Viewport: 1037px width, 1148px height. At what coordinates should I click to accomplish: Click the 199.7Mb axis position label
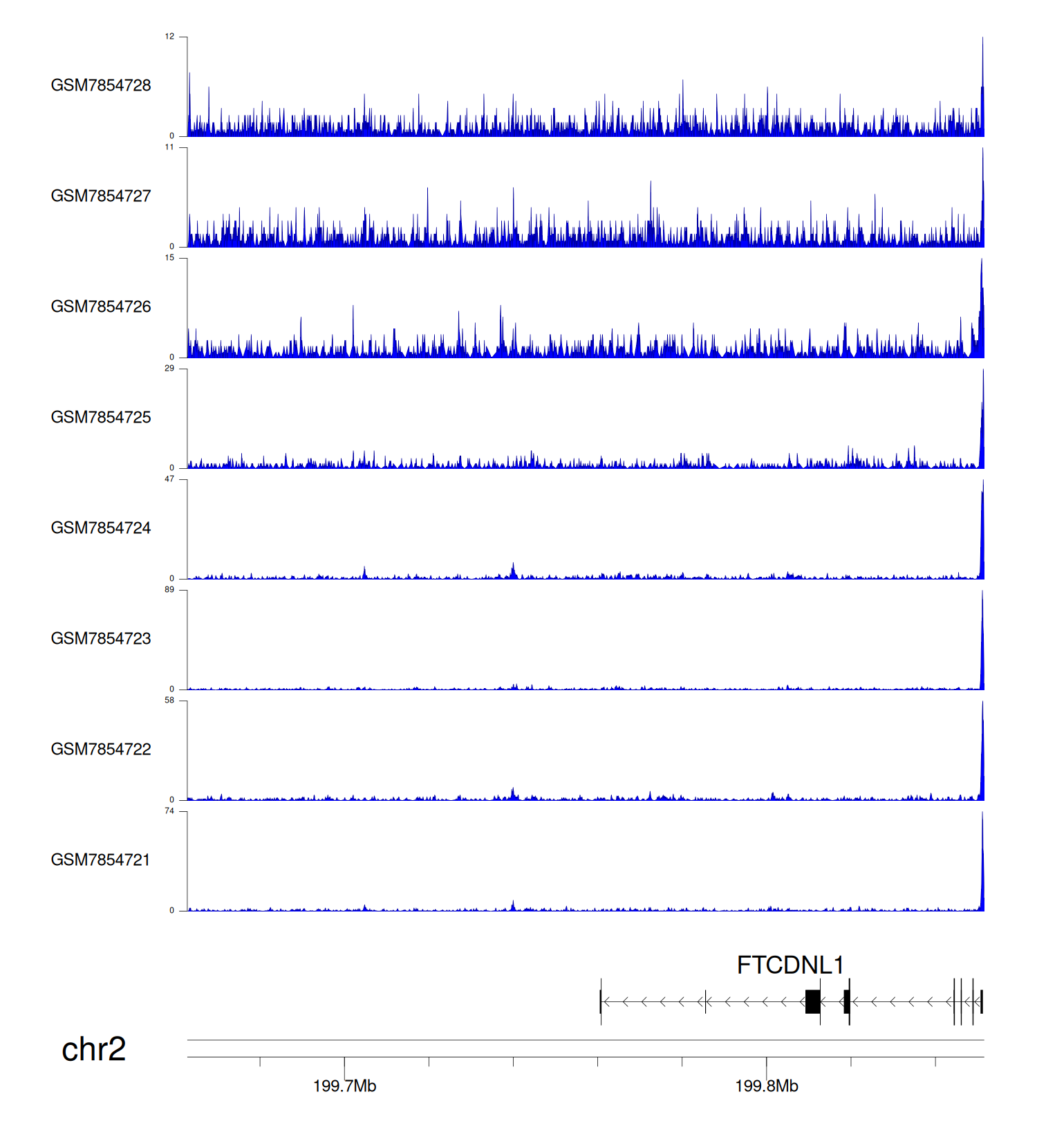point(344,1086)
